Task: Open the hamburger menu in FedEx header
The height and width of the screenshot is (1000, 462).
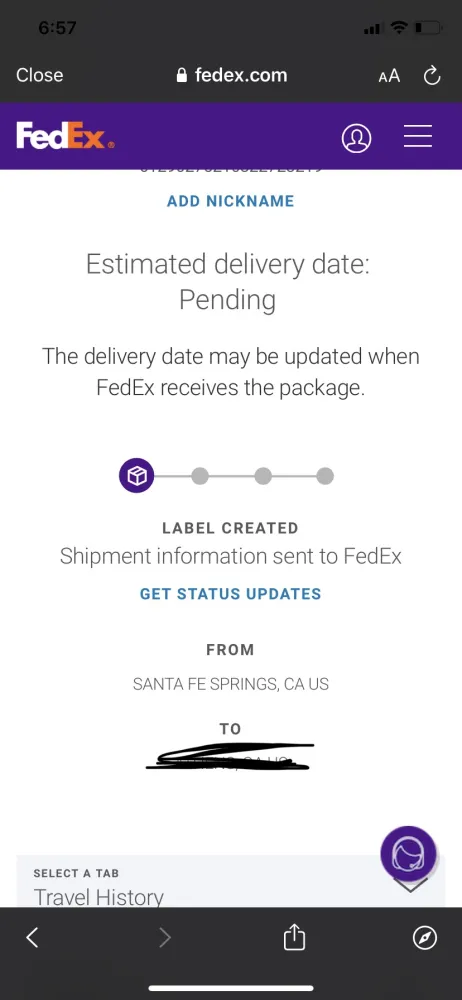Action: point(418,136)
